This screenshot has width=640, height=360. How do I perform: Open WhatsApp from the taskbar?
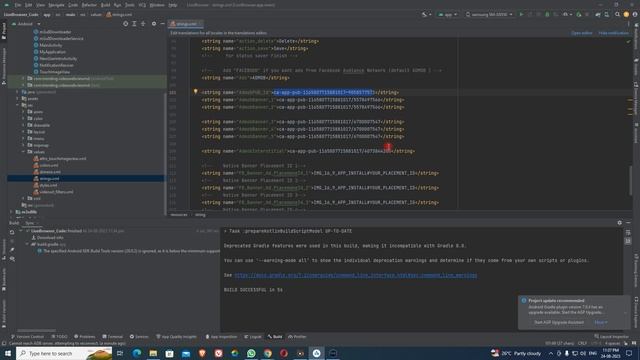tap(251, 353)
